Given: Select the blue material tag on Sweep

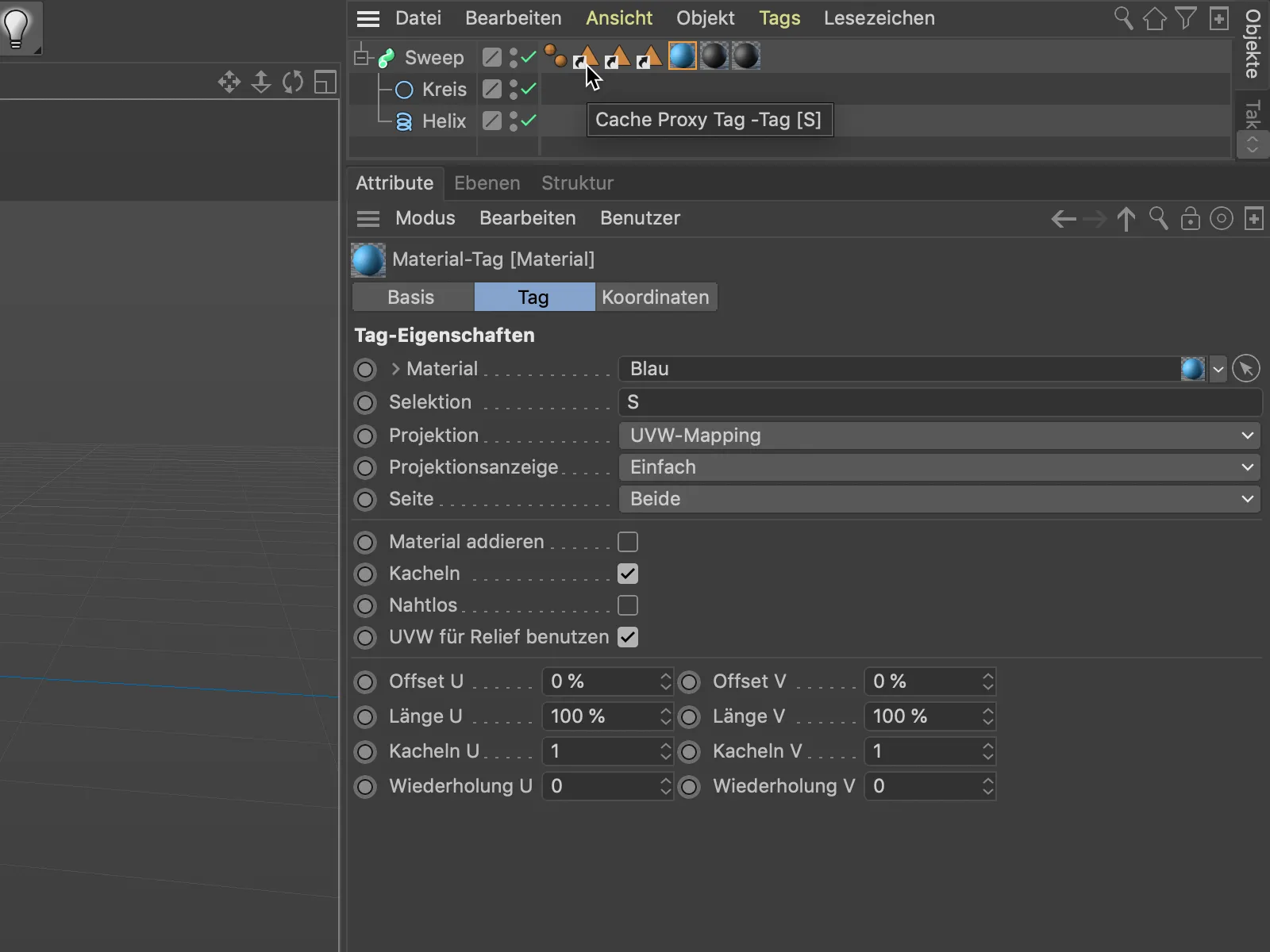Looking at the screenshot, I should click(682, 56).
